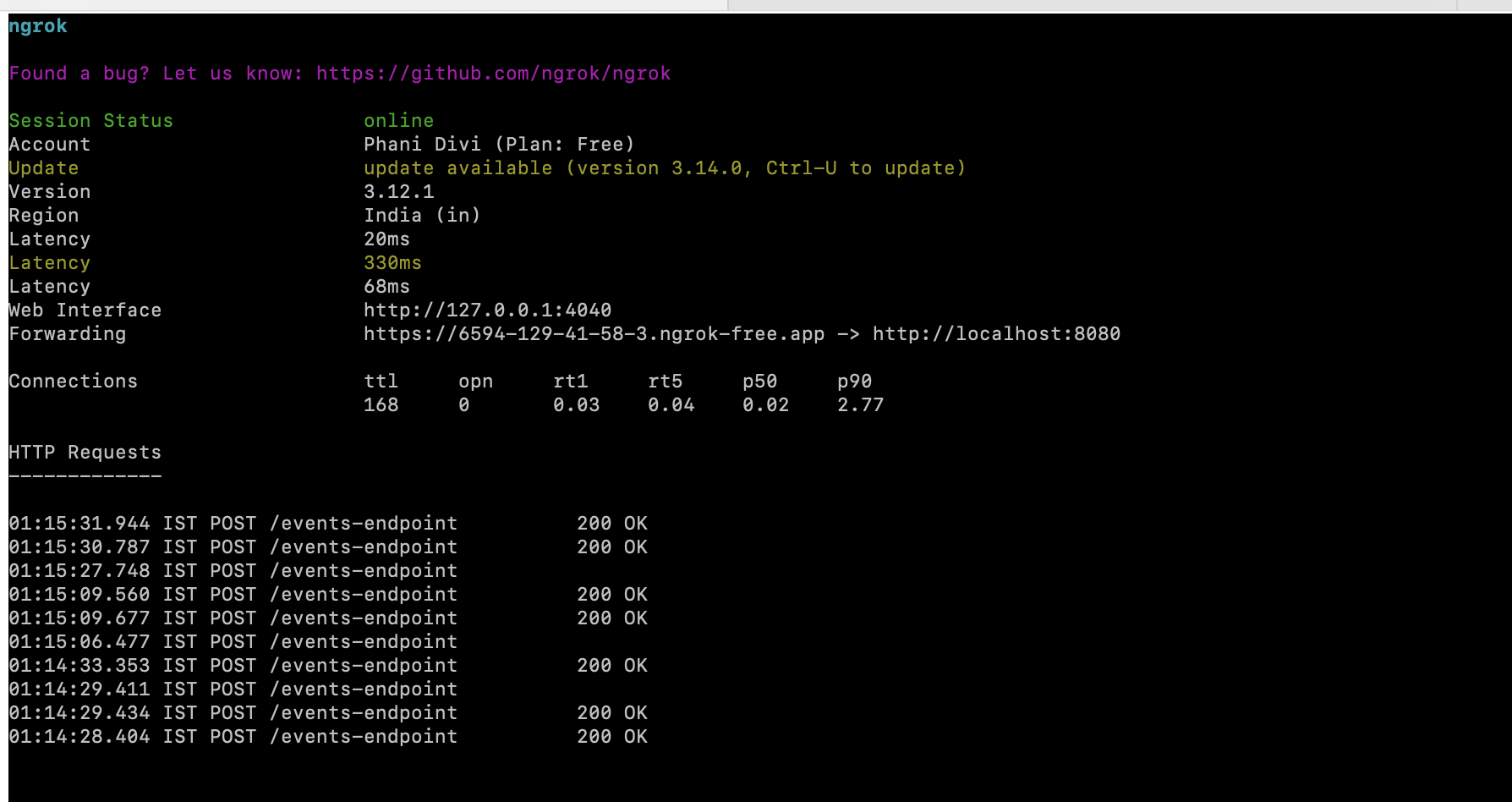Click the 'Web Interface' label
Image resolution: width=1512 pixels, height=802 pixels.
pyautogui.click(x=85, y=310)
